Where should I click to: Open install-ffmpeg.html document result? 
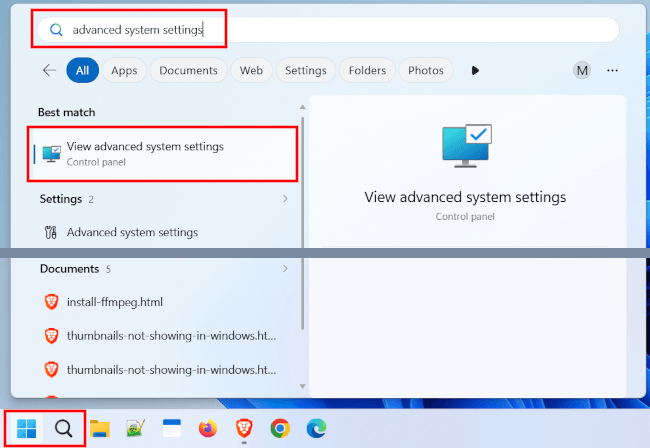pos(163,302)
